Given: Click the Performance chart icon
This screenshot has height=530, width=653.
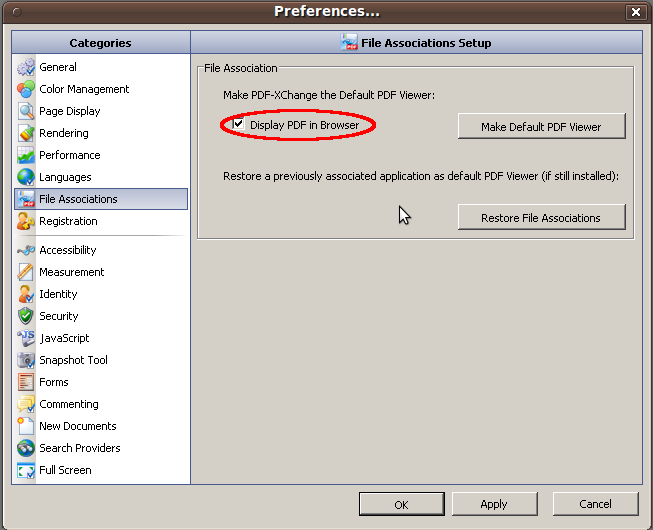Looking at the screenshot, I should (x=26, y=155).
